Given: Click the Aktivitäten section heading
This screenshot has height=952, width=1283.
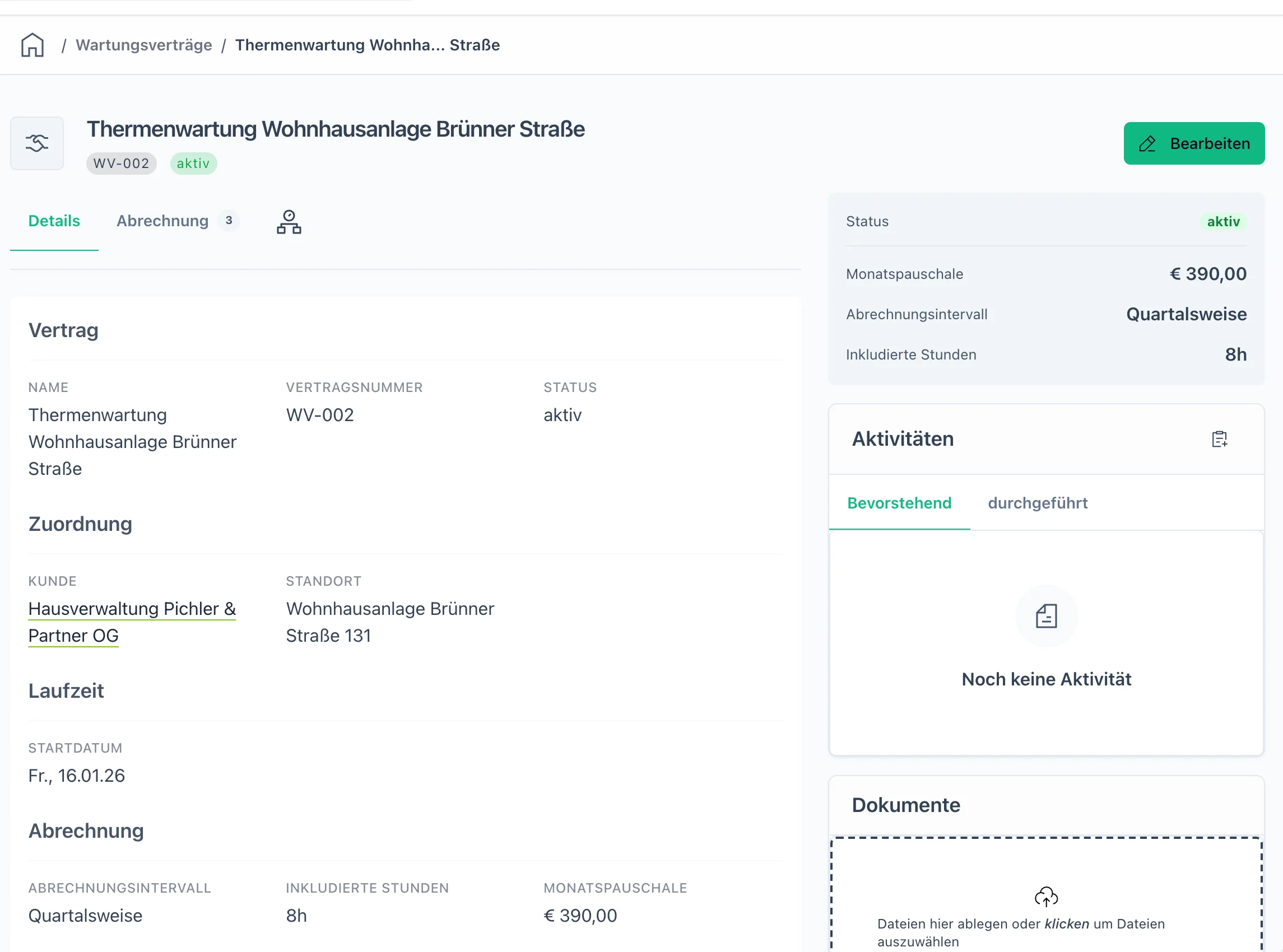Looking at the screenshot, I should 903,439.
